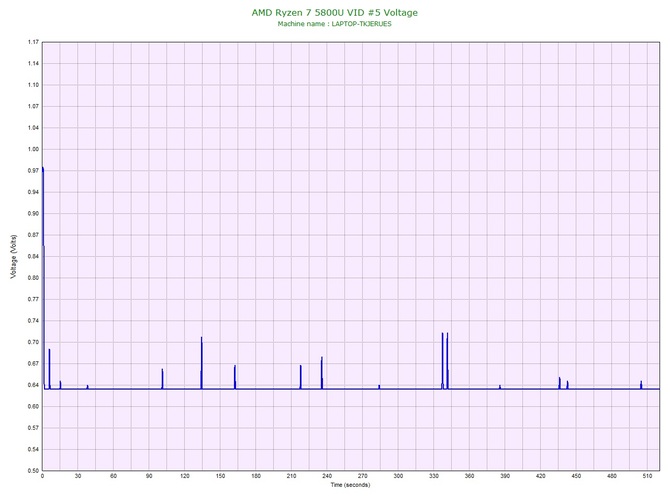Click the 0.50 value on the voltage axis
670x502 pixels.
click(x=33, y=470)
